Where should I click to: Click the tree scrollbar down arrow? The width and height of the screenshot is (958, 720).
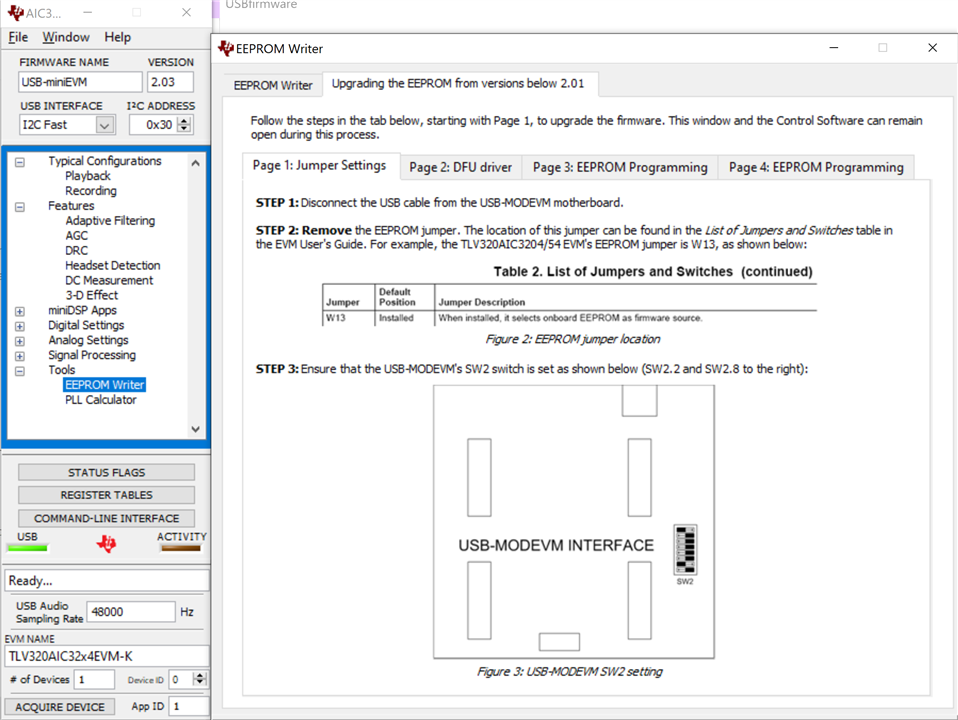[x=196, y=429]
